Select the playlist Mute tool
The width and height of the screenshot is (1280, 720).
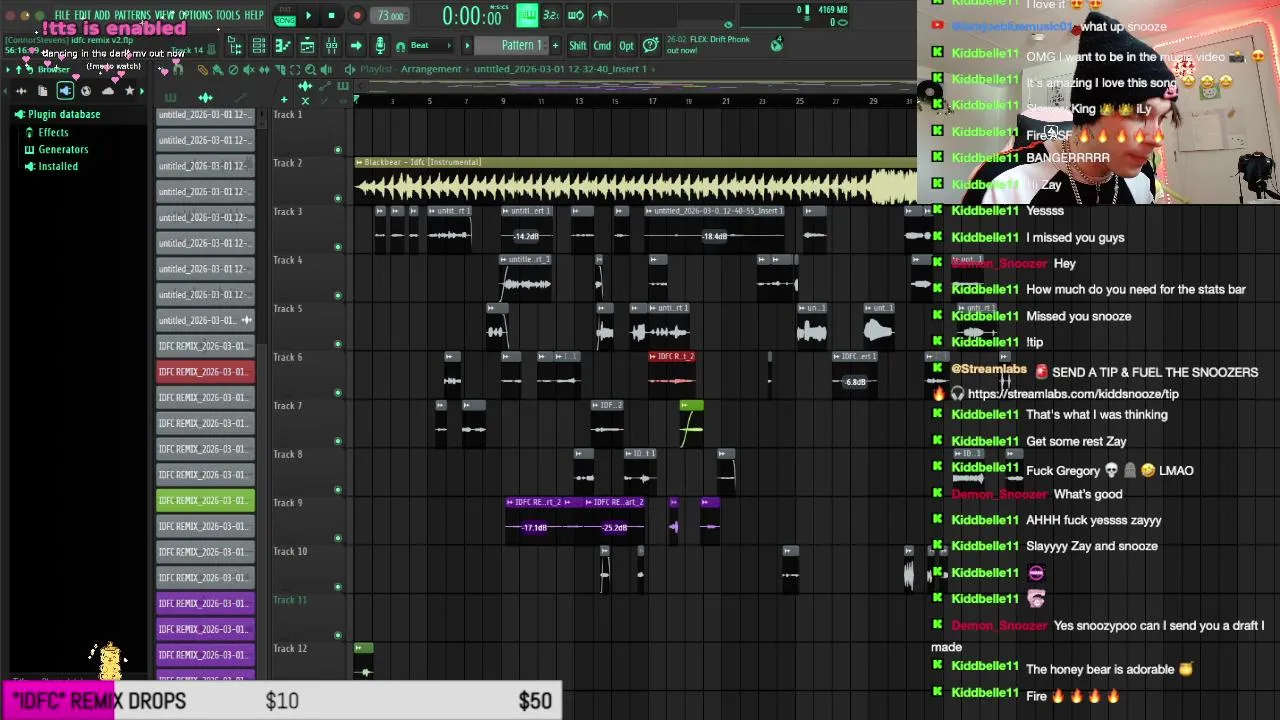click(x=248, y=70)
